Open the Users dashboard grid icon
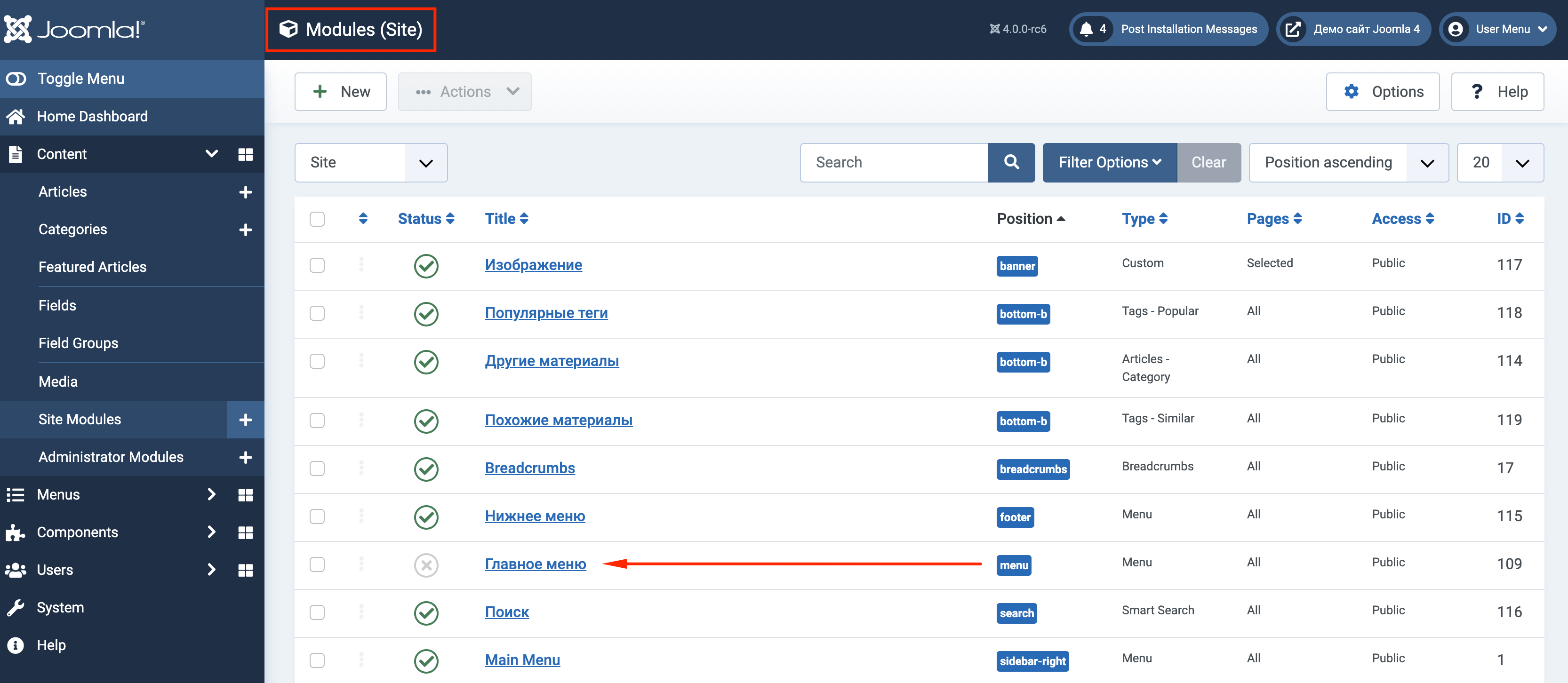The image size is (1568, 683). [x=245, y=570]
